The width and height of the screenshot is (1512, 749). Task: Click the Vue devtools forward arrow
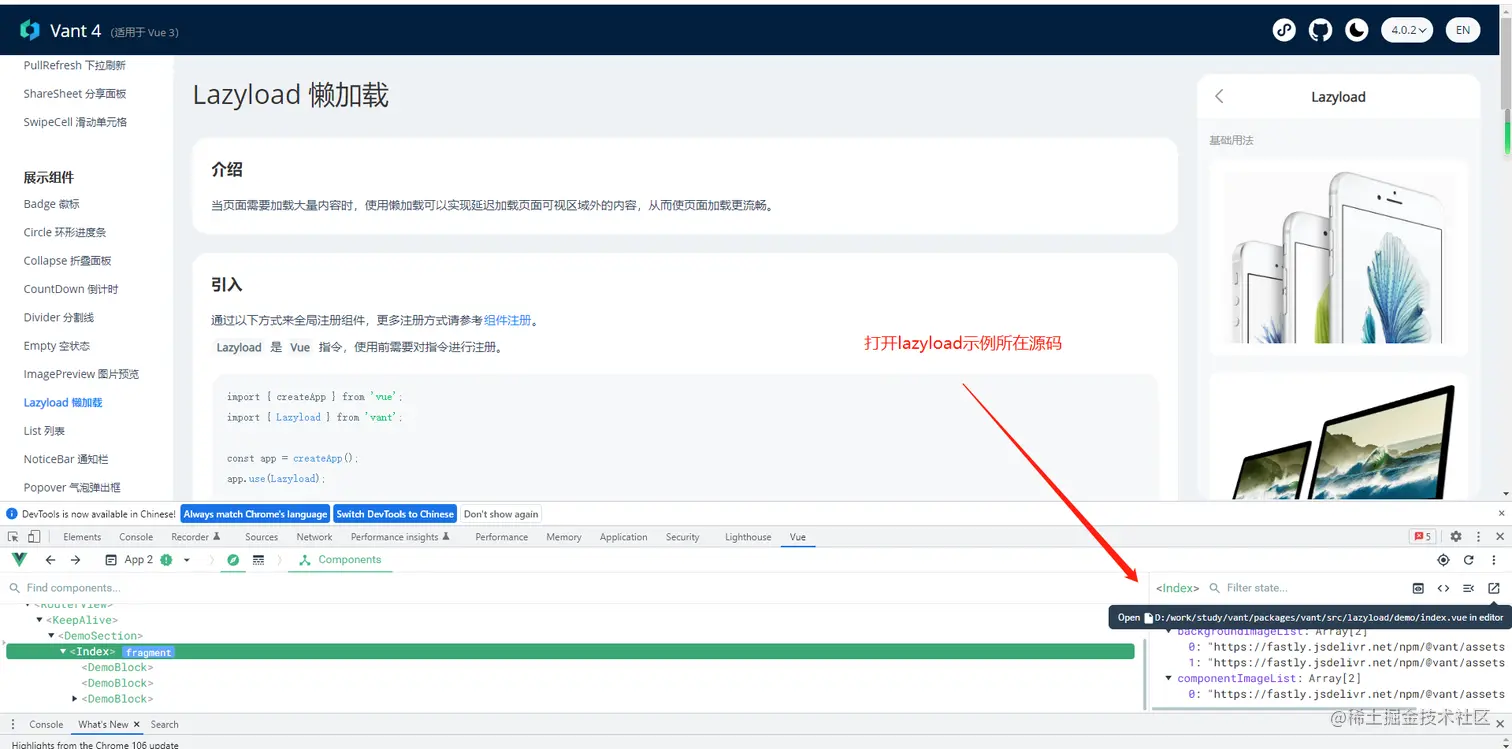click(x=75, y=560)
